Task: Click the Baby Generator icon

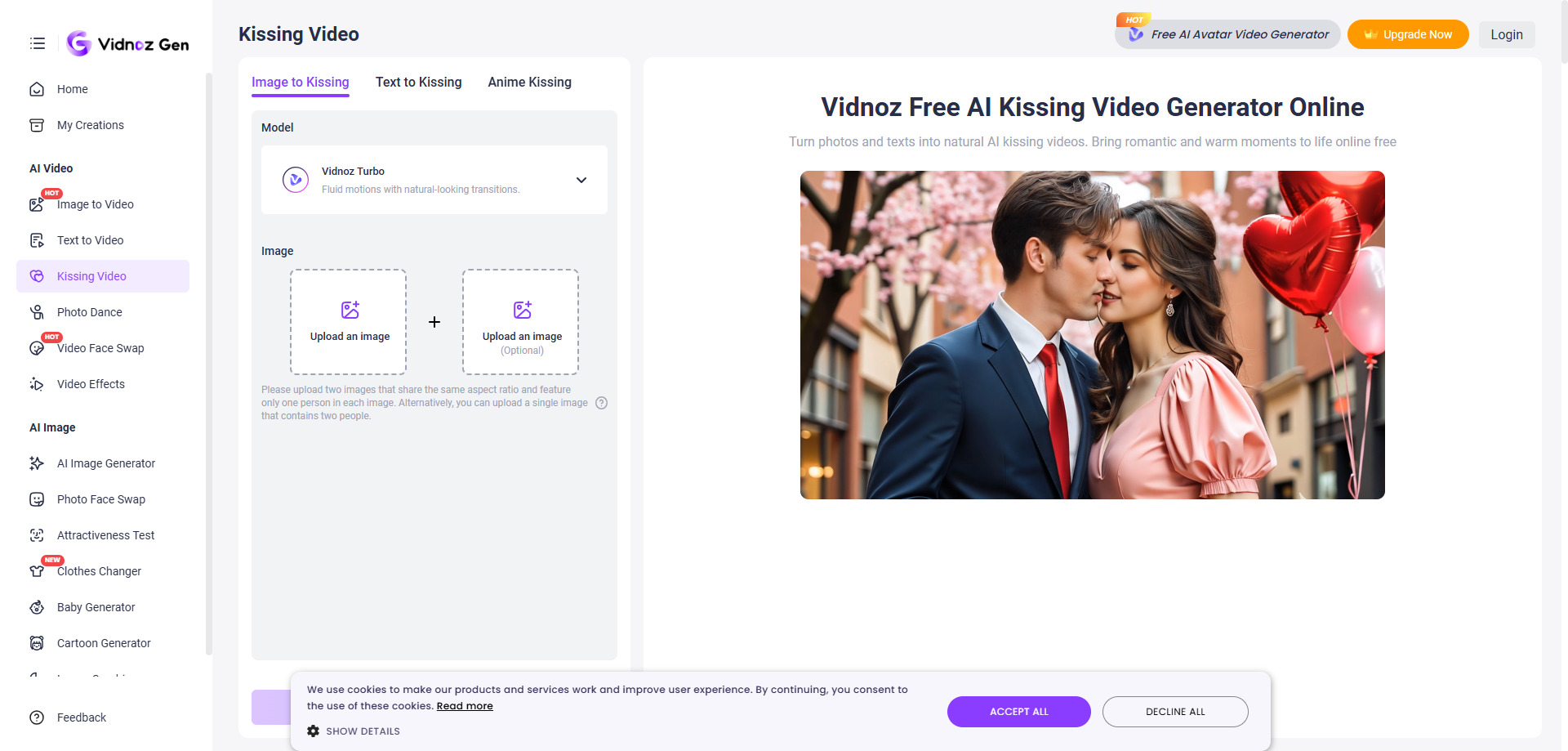Action: point(37,607)
